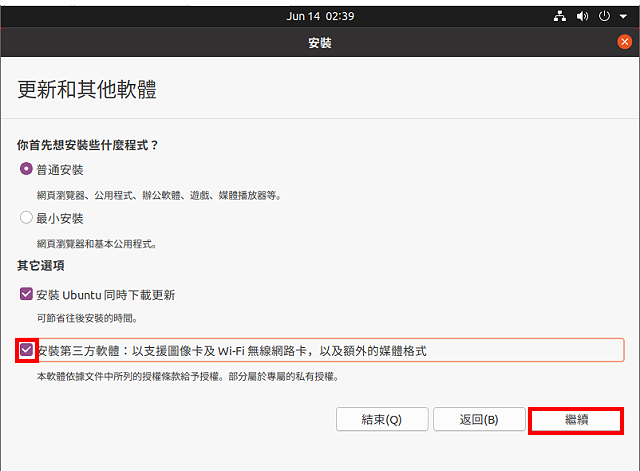Click the 網頁瀏覽器和基本公用程式 description

97,244
